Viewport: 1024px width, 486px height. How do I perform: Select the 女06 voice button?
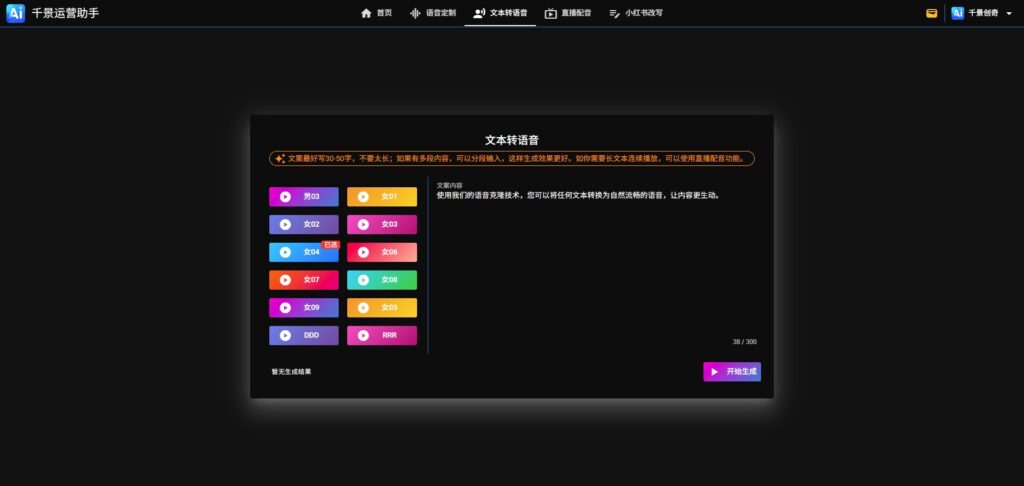click(x=382, y=252)
